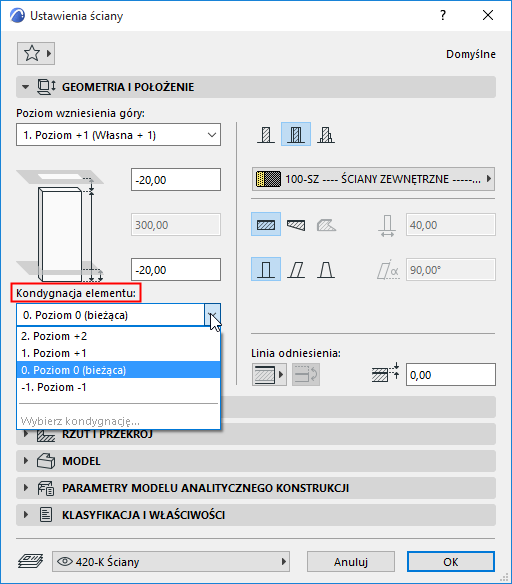The width and height of the screenshot is (512, 584).
Task: Open the 420-K Ściany layer dropdown
Action: click(171, 561)
